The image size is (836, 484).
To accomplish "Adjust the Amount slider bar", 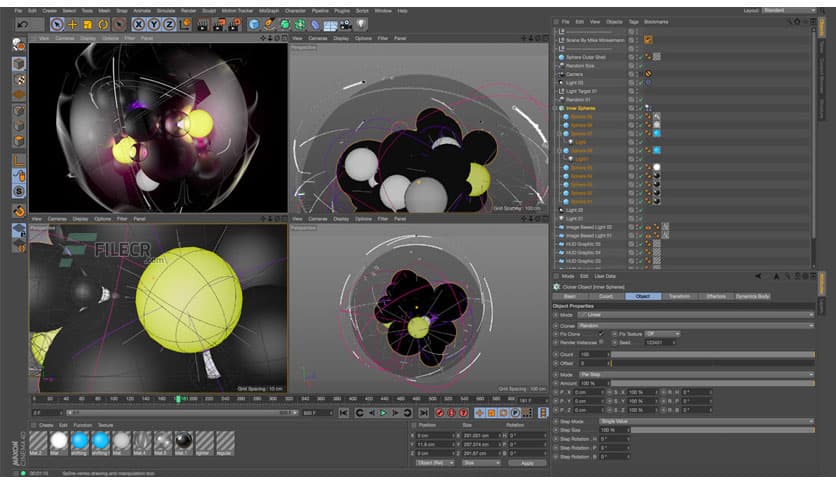I will [x=712, y=383].
